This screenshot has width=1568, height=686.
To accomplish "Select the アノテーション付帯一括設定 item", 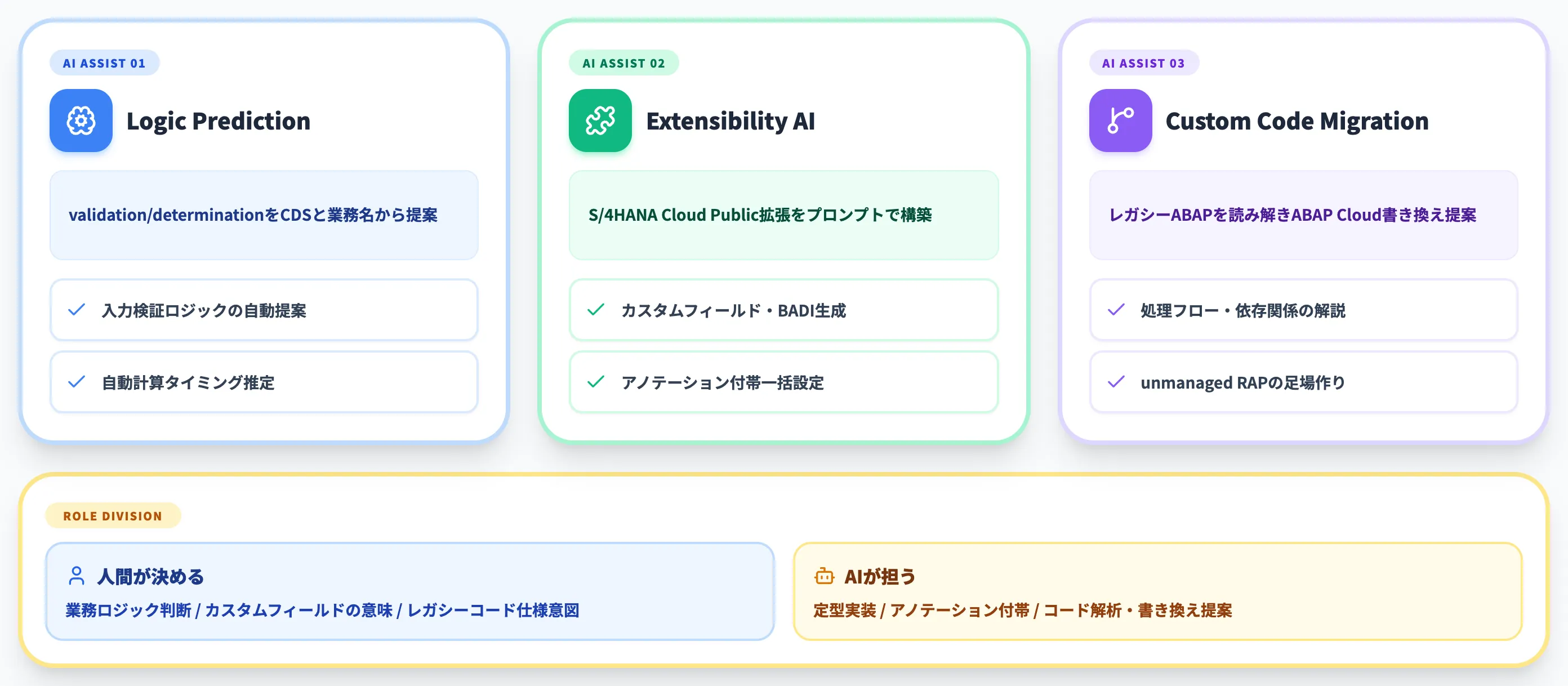I will (x=784, y=382).
